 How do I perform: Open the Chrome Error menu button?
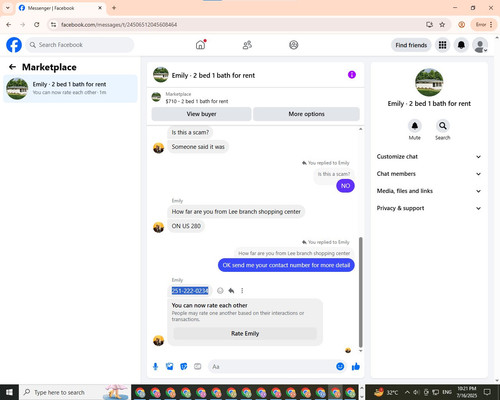tap(483, 25)
